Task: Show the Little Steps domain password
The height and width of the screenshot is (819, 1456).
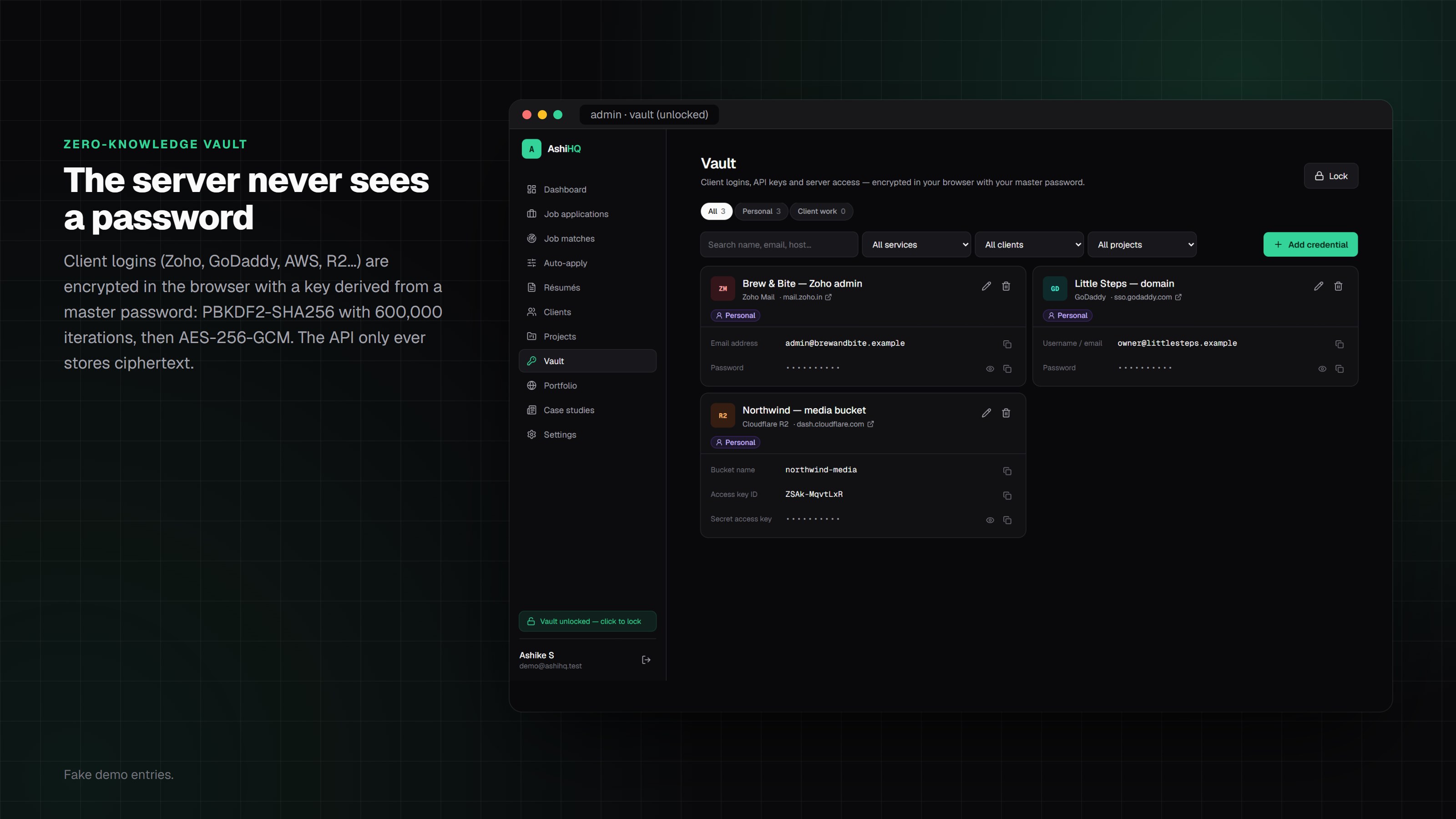Action: tap(1322, 369)
